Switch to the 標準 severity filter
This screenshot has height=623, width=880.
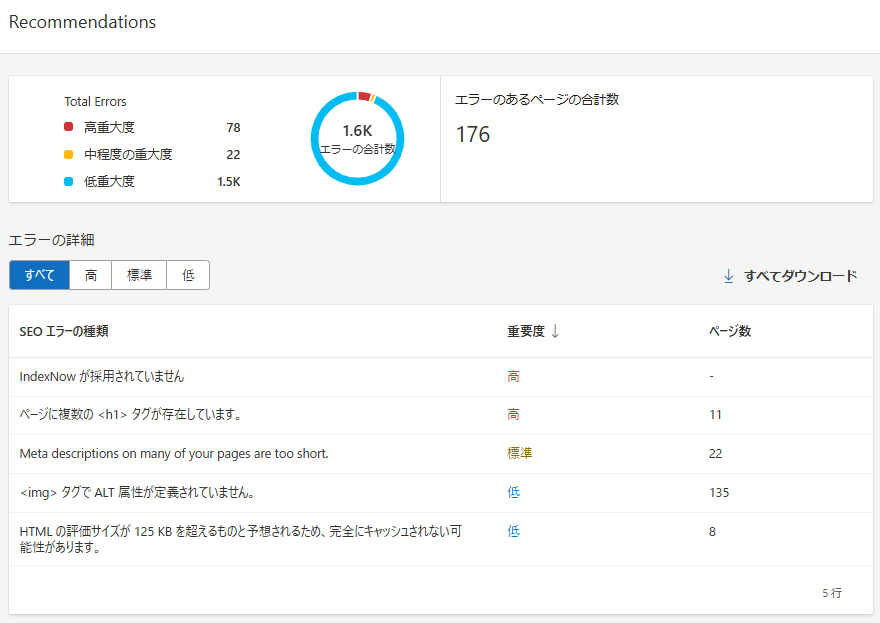pos(139,275)
